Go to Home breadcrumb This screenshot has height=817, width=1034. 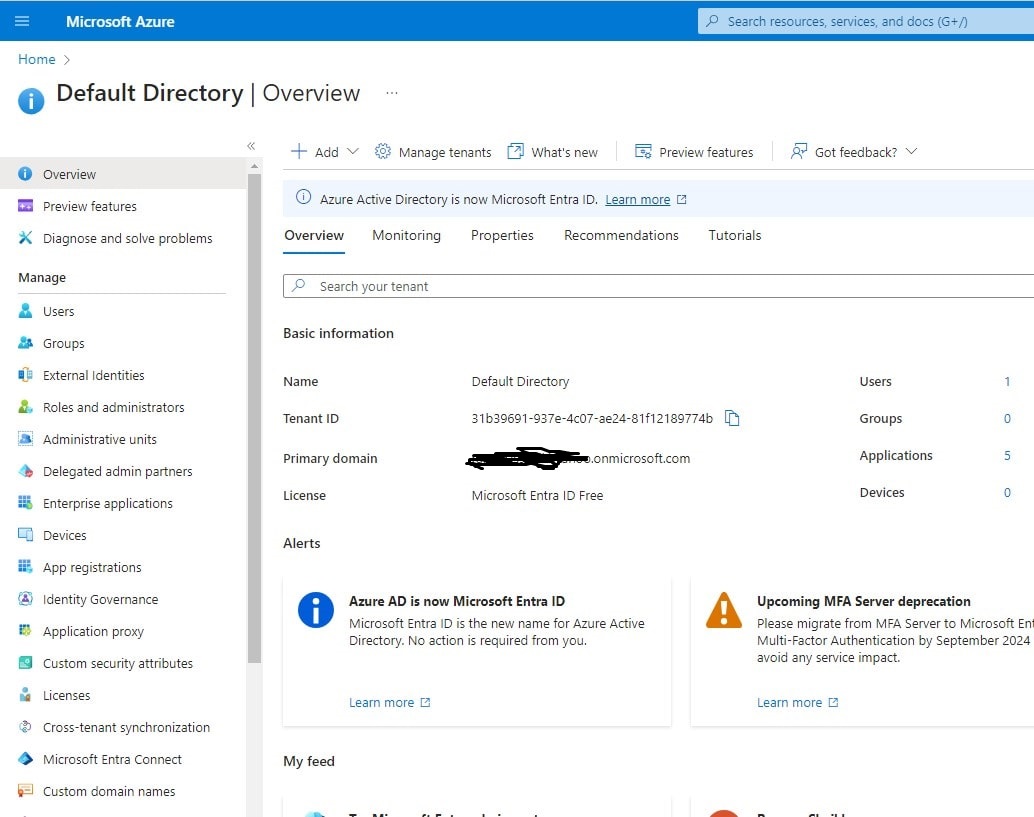(36, 59)
